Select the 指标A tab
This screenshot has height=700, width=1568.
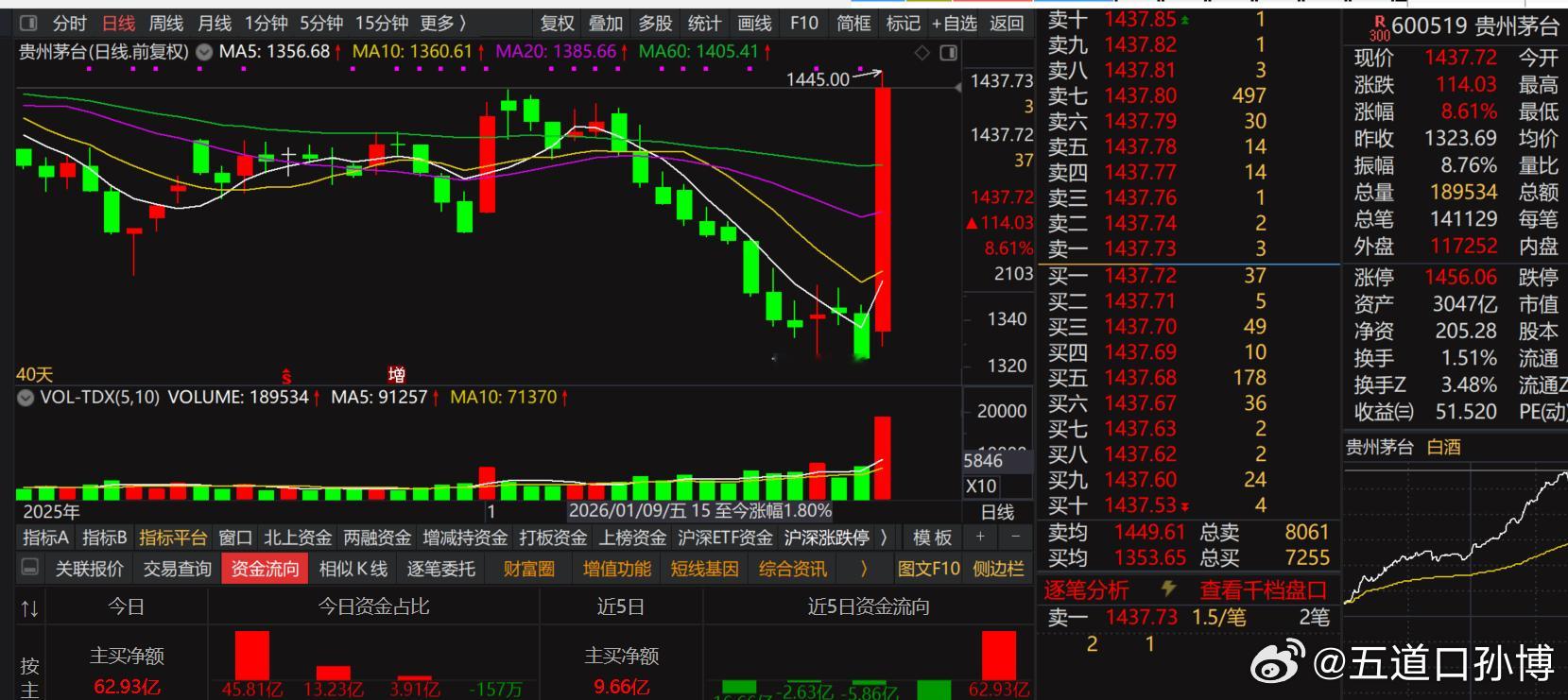pos(46,538)
